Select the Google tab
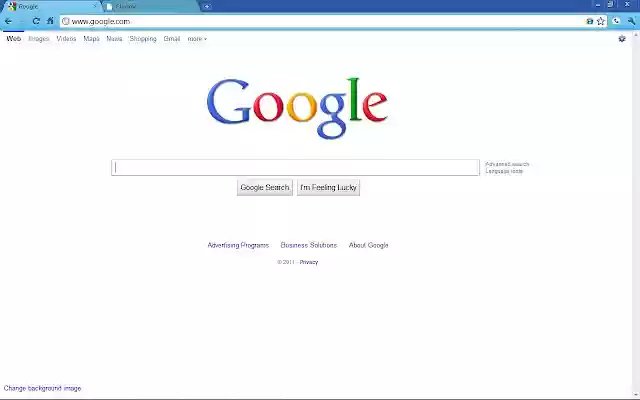The height and width of the screenshot is (400, 640). click(x=51, y=7)
